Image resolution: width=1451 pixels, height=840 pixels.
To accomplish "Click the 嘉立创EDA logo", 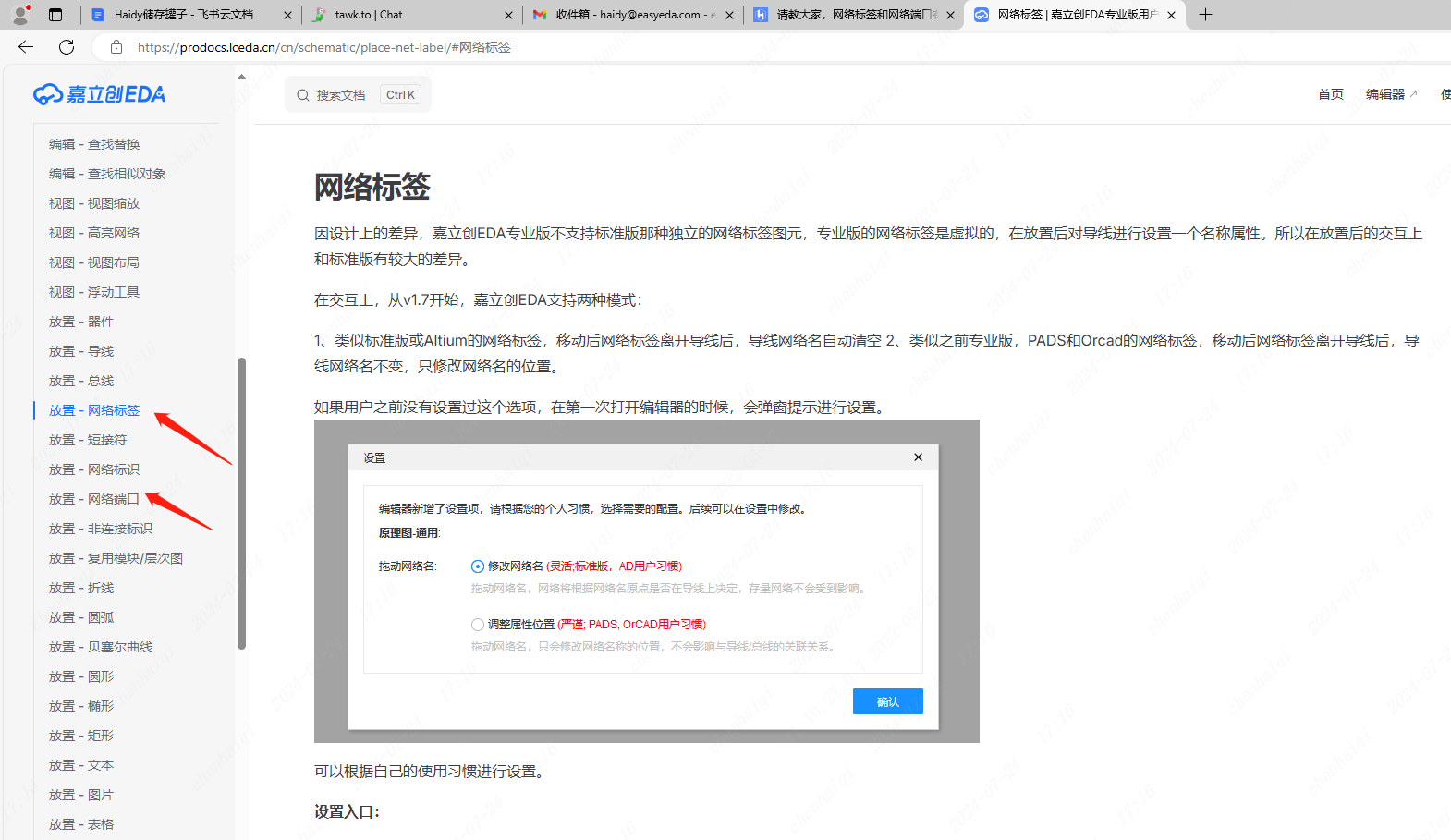I will point(100,94).
